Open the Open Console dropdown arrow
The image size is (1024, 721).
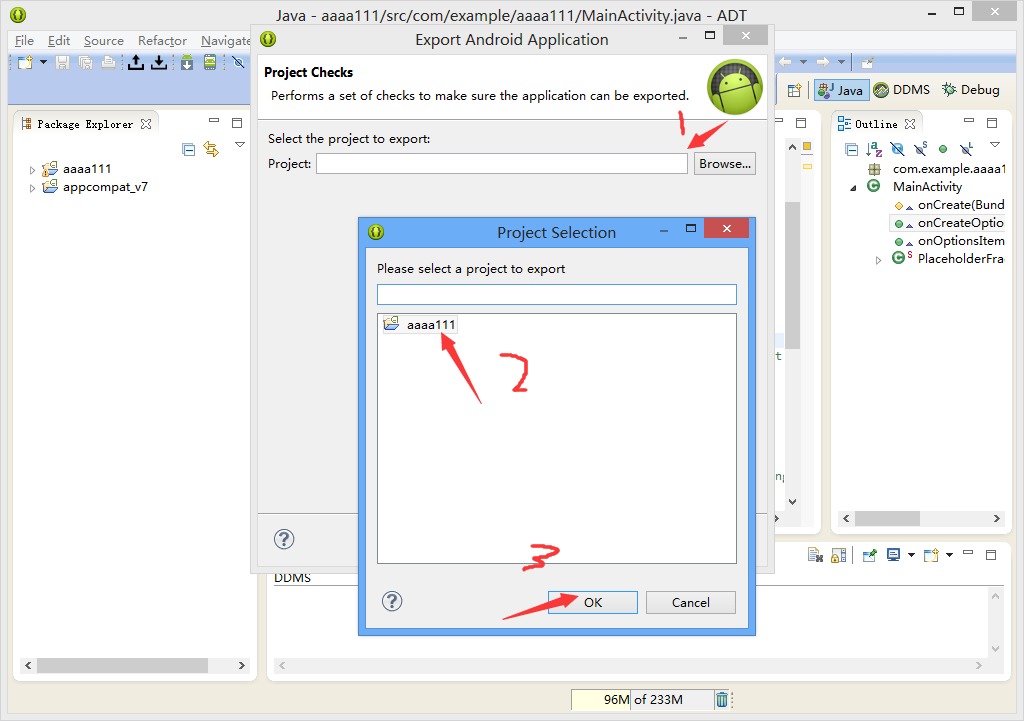point(950,555)
